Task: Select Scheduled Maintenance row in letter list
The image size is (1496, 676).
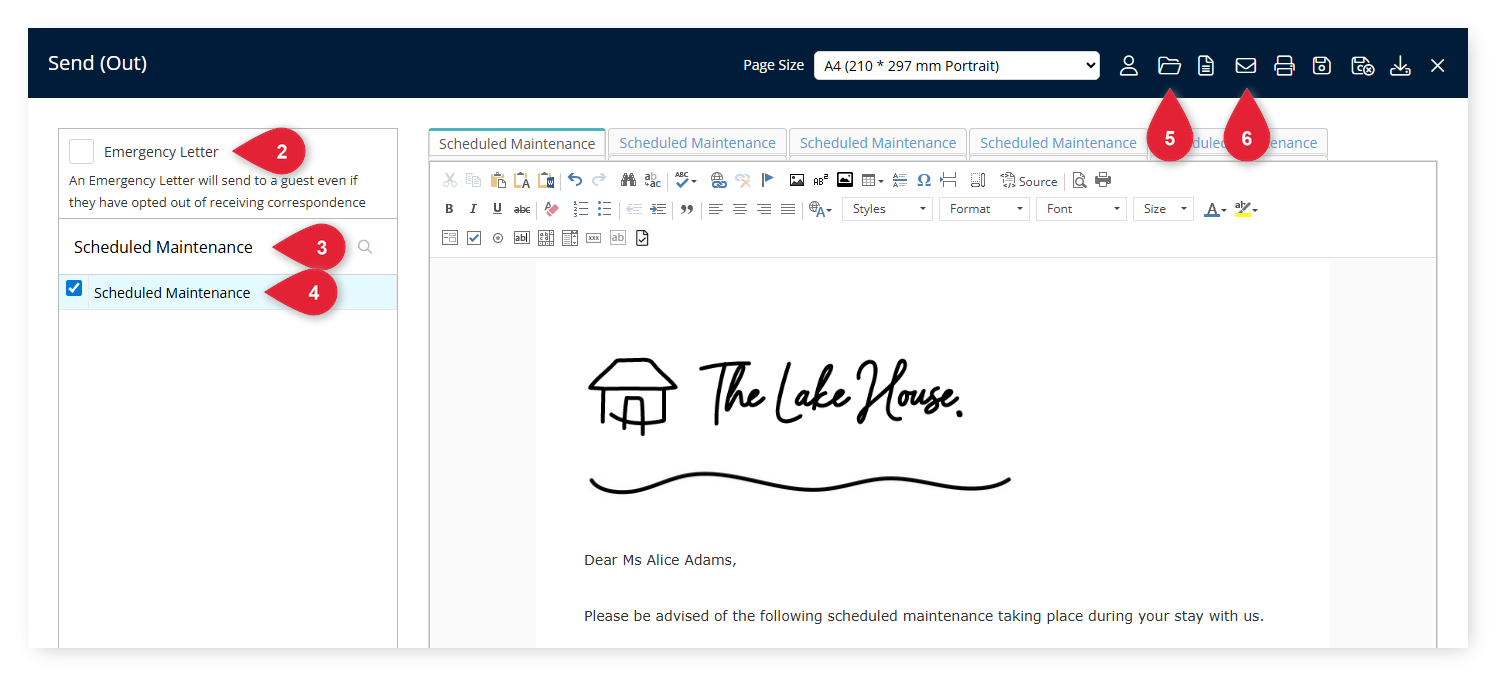Action: coord(228,292)
